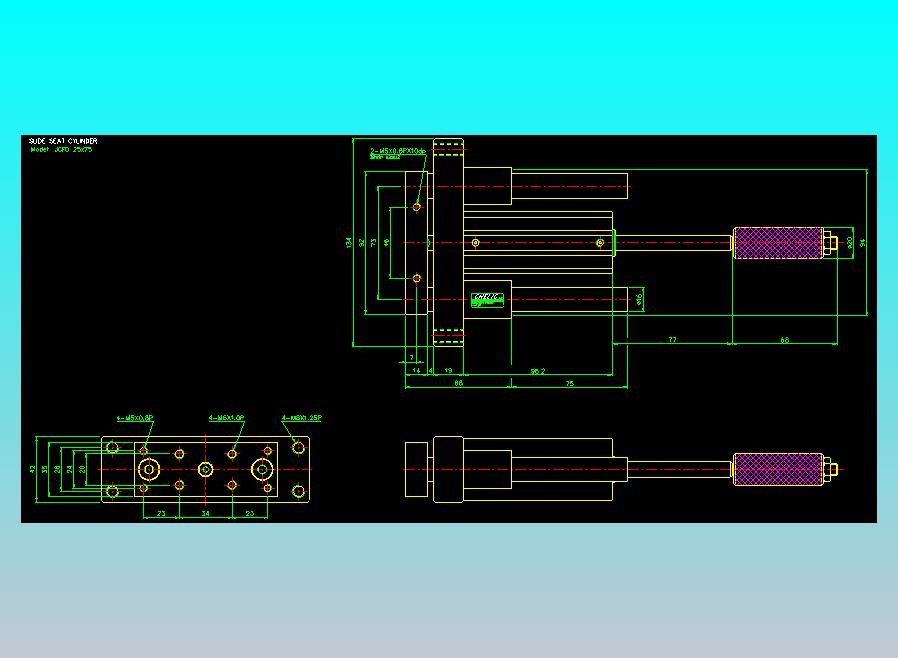This screenshot has width=898, height=658.
Task: Select the ø16 guide rod dimension
Action: coord(639,300)
